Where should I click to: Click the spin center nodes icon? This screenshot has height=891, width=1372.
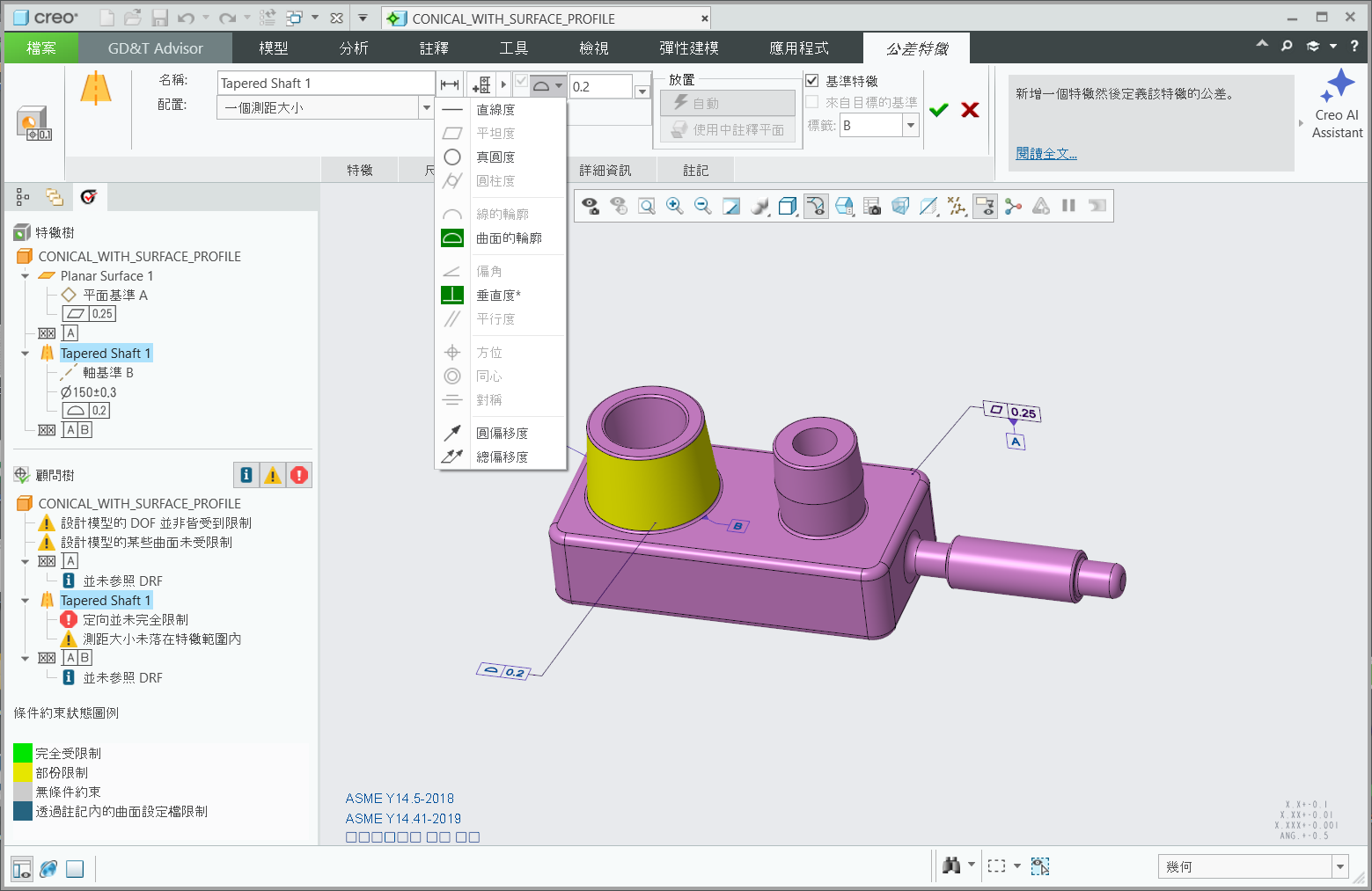coord(1013,206)
